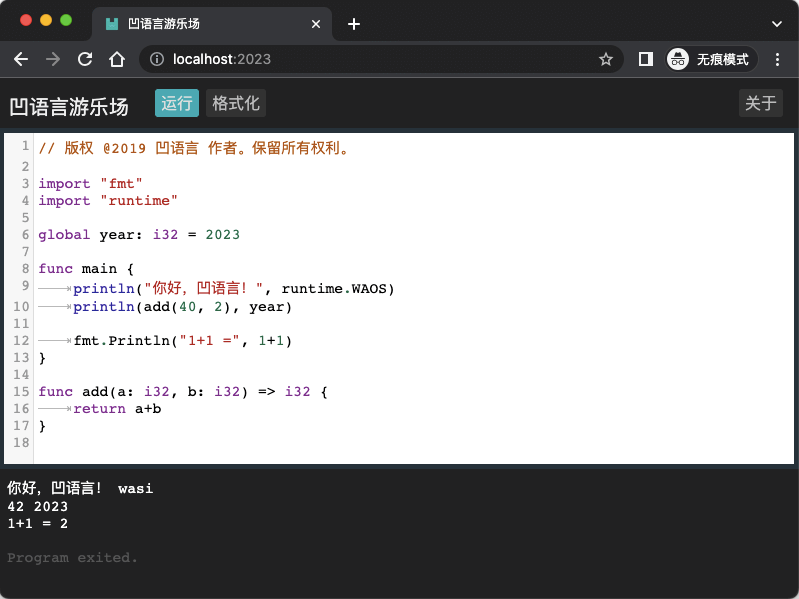Click the 凹语言游乐场 page title
Image resolution: width=799 pixels, height=599 pixels.
[x=69, y=106]
